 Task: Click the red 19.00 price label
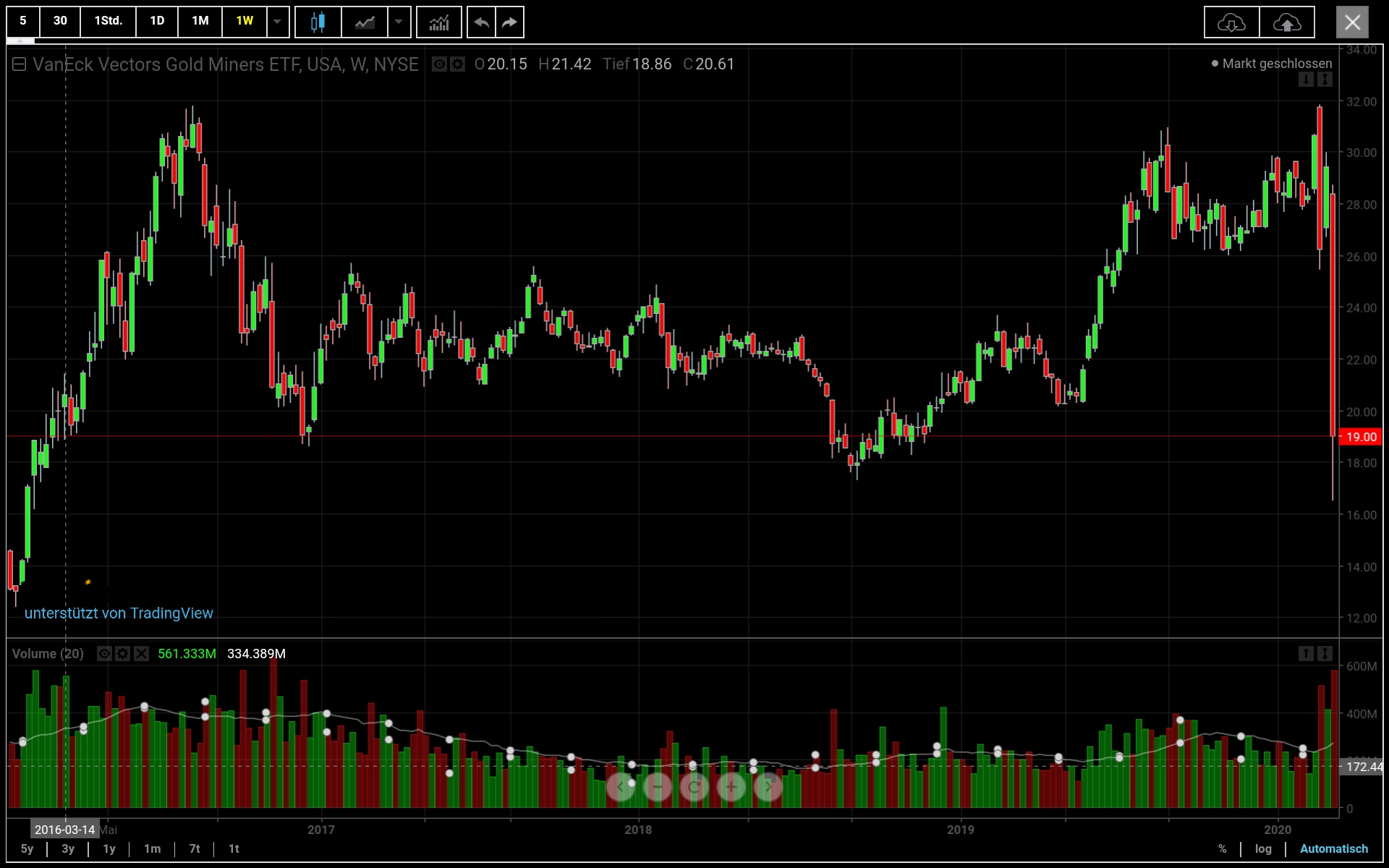1361,437
